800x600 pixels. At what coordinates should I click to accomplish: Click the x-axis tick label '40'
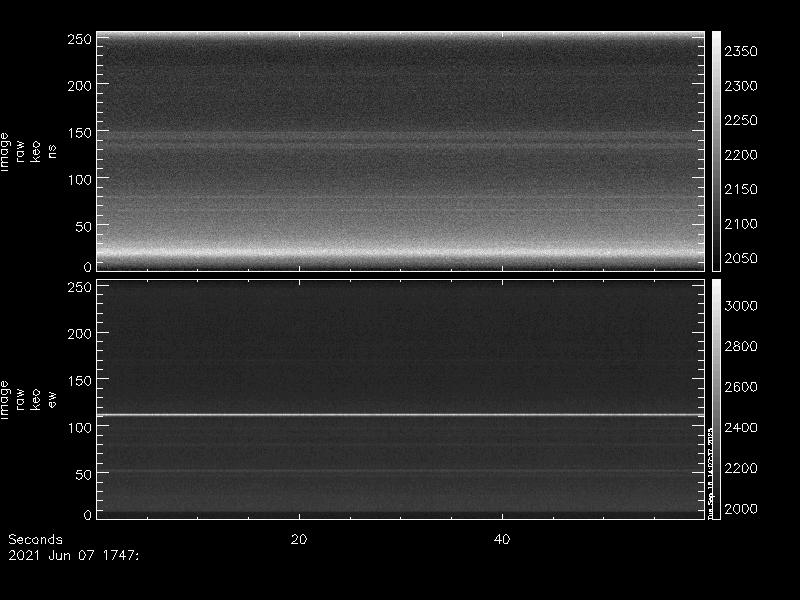503,539
